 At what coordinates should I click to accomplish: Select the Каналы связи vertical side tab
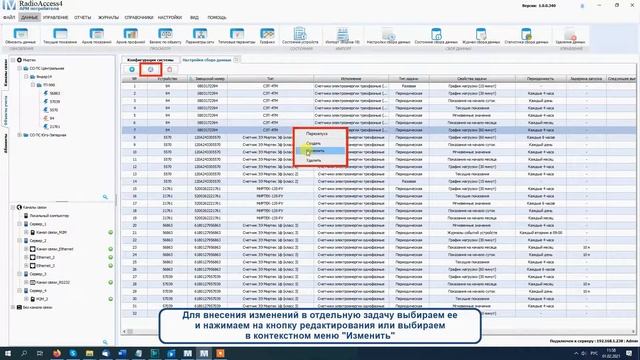[x=5, y=73]
